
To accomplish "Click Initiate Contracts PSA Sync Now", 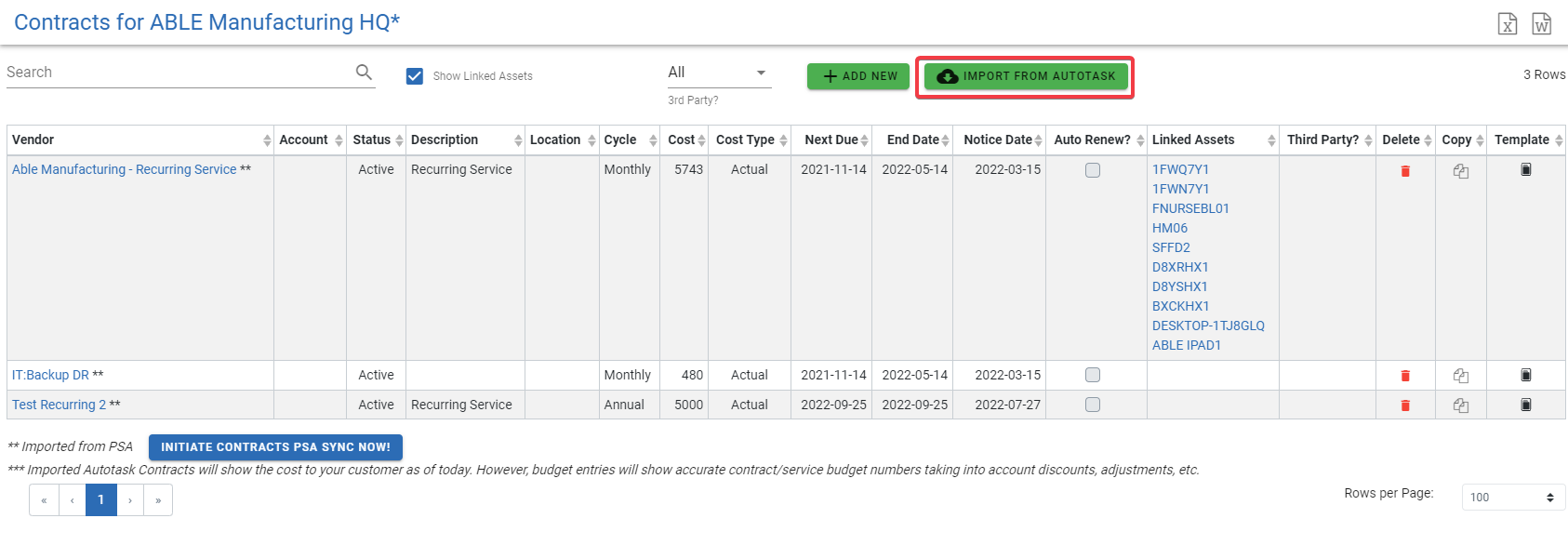I will [275, 447].
